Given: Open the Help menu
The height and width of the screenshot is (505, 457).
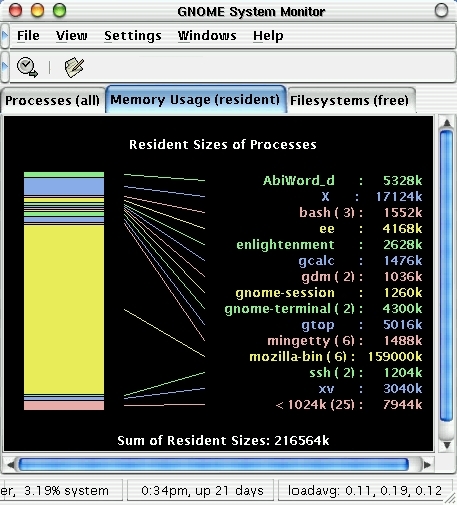Looking at the screenshot, I should coord(268,36).
